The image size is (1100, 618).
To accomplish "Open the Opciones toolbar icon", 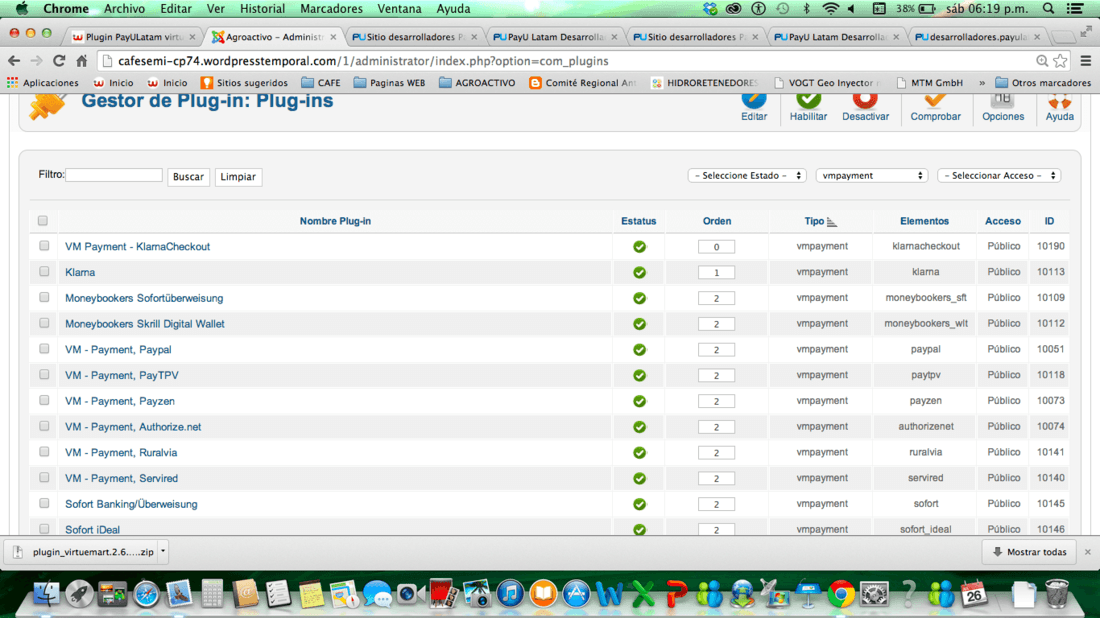I will click(1002, 107).
